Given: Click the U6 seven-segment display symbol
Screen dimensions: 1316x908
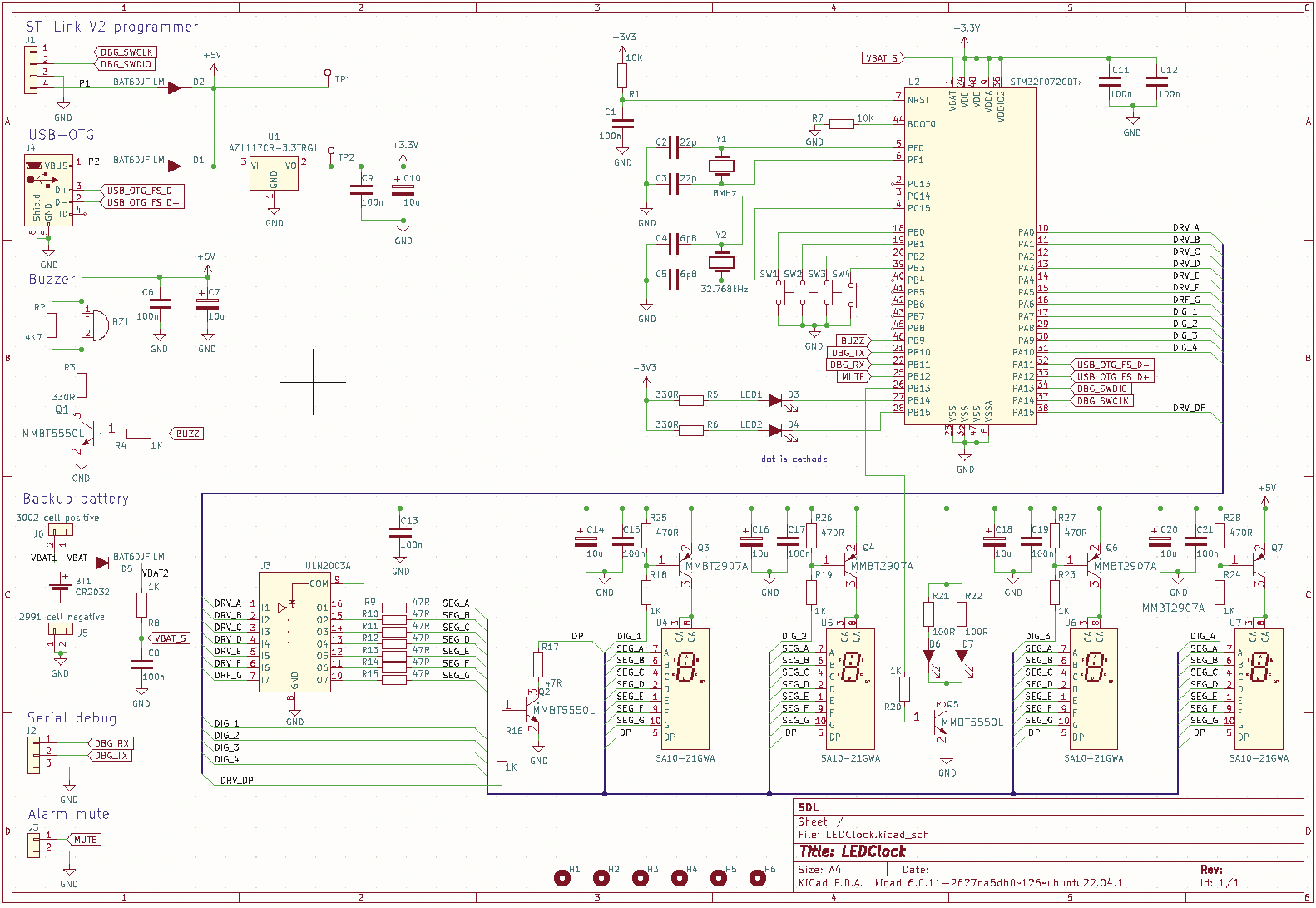Looking at the screenshot, I should 1094,688.
